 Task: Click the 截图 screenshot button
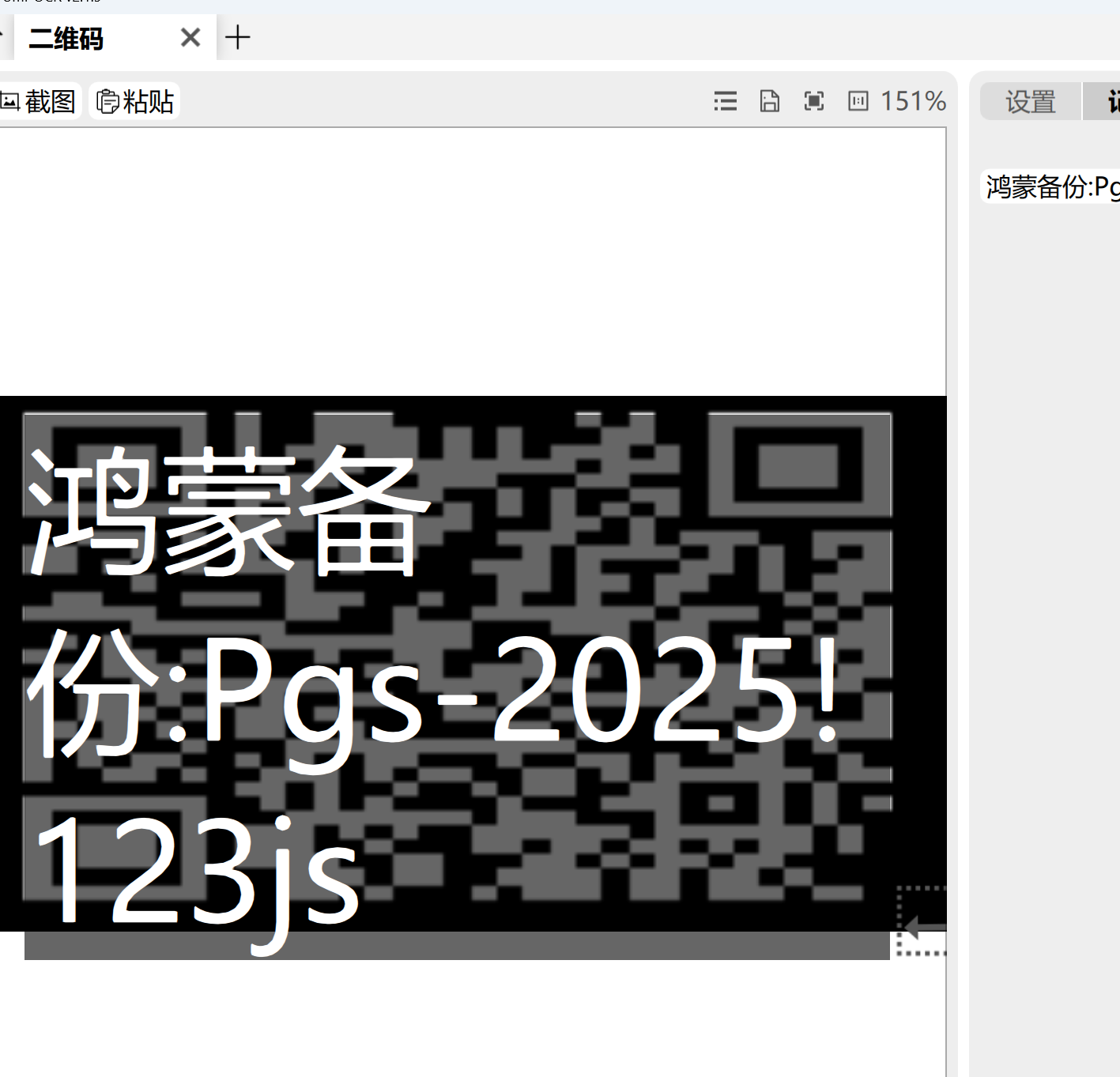40,101
